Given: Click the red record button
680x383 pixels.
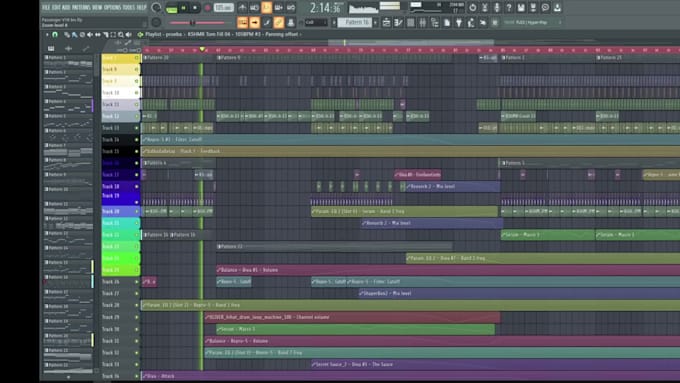Looking at the screenshot, I should tap(207, 8).
